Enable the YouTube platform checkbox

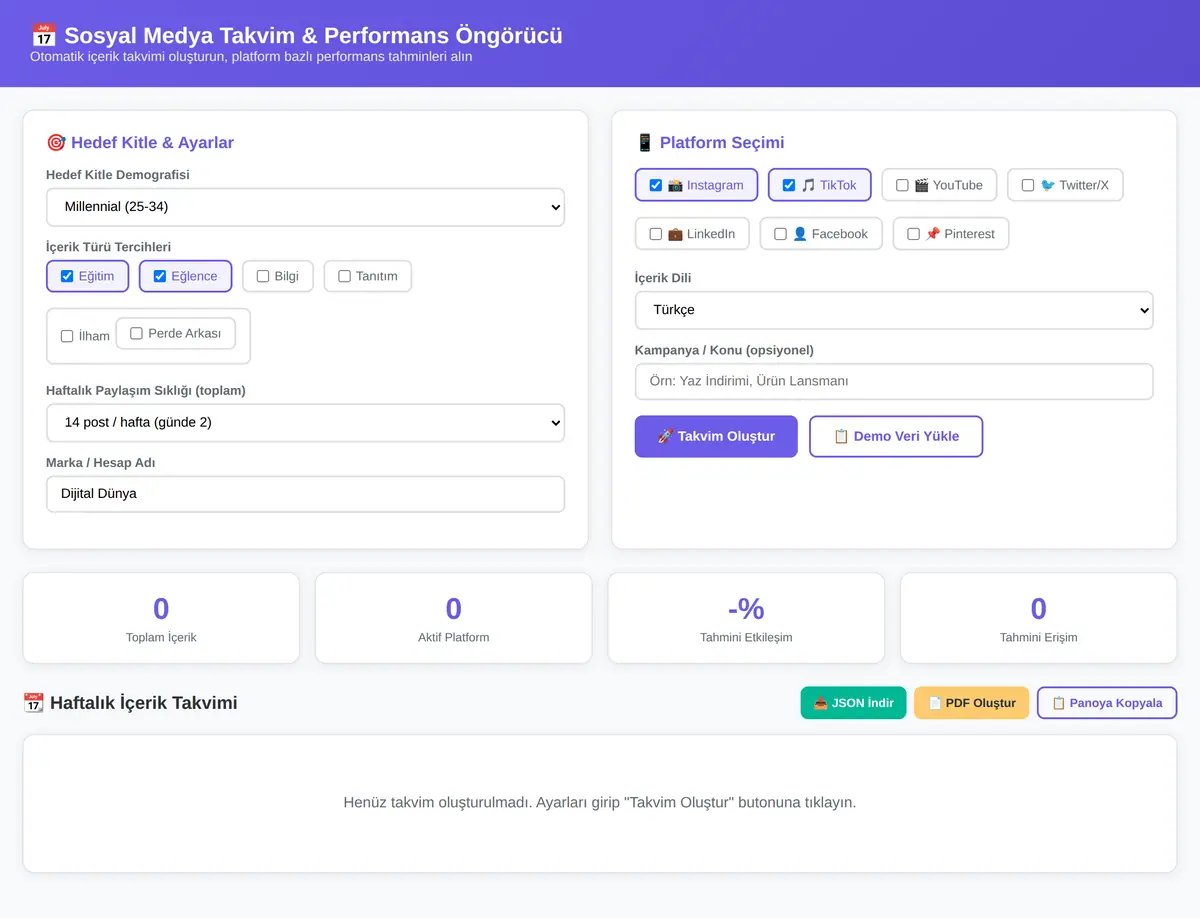pyautogui.click(x=902, y=185)
